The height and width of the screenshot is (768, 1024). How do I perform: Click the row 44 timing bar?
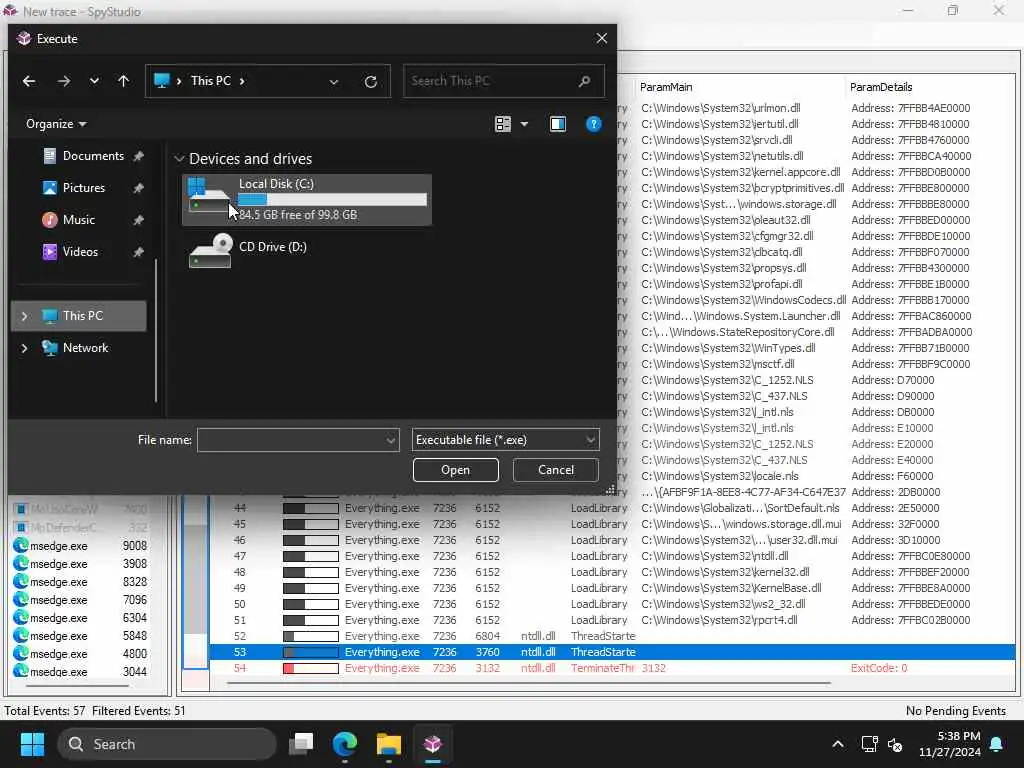[311, 508]
